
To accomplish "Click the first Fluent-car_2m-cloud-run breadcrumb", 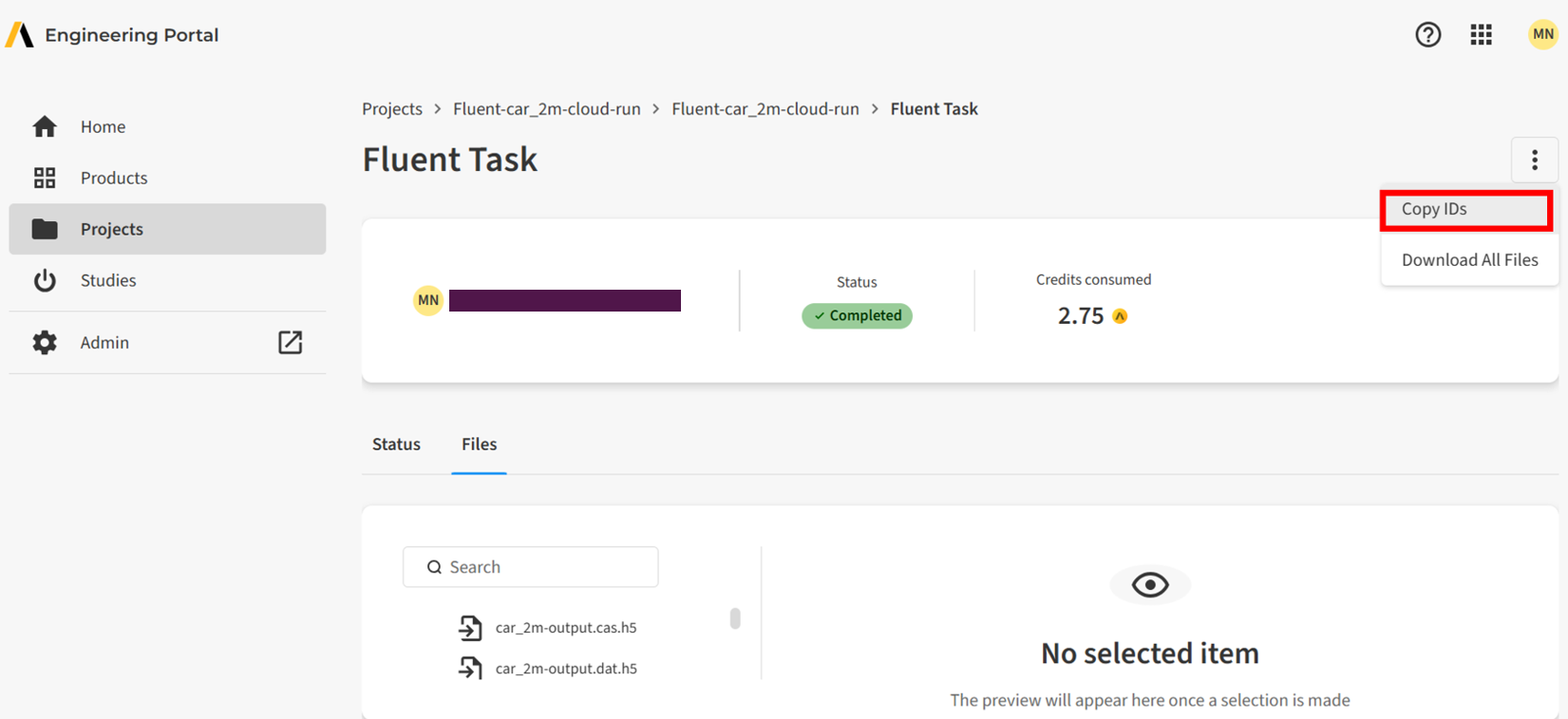I will [x=547, y=109].
